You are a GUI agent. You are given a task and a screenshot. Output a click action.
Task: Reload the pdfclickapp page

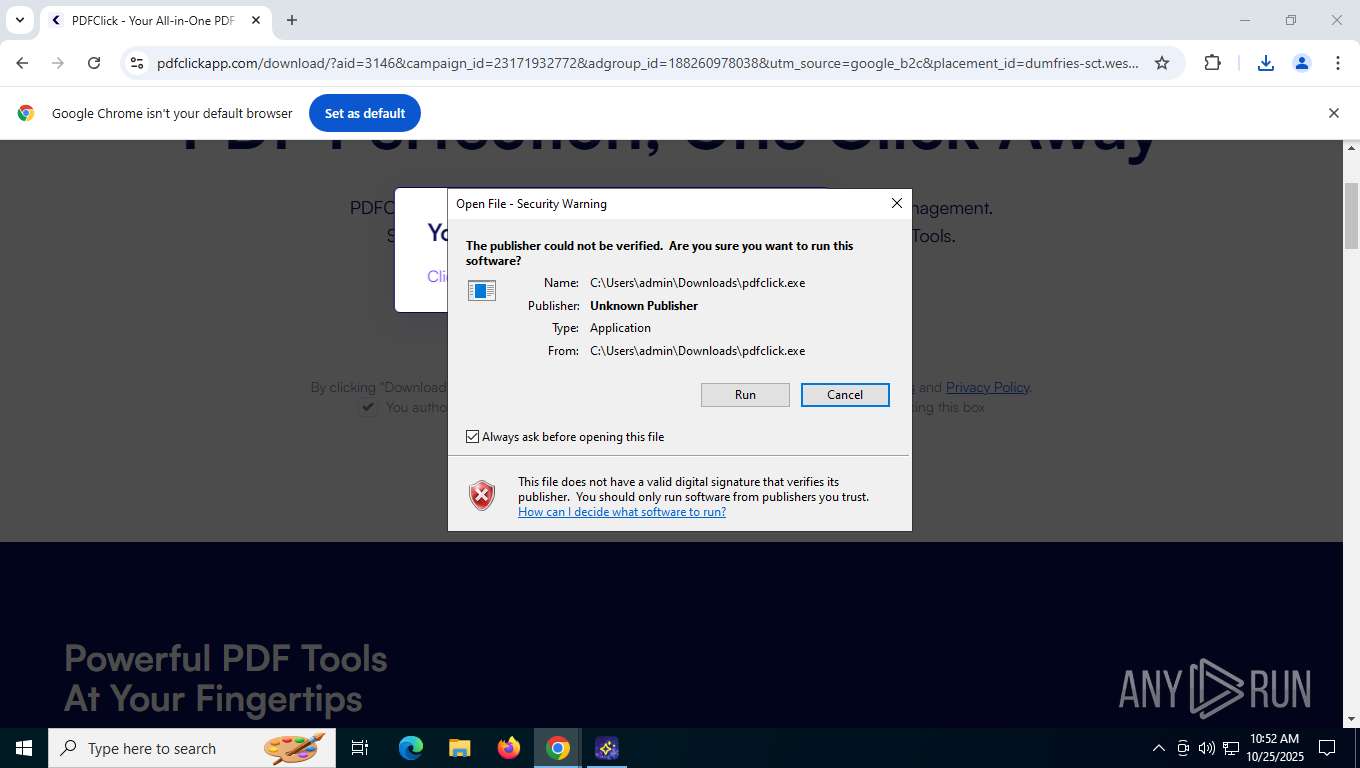pyautogui.click(x=94, y=63)
